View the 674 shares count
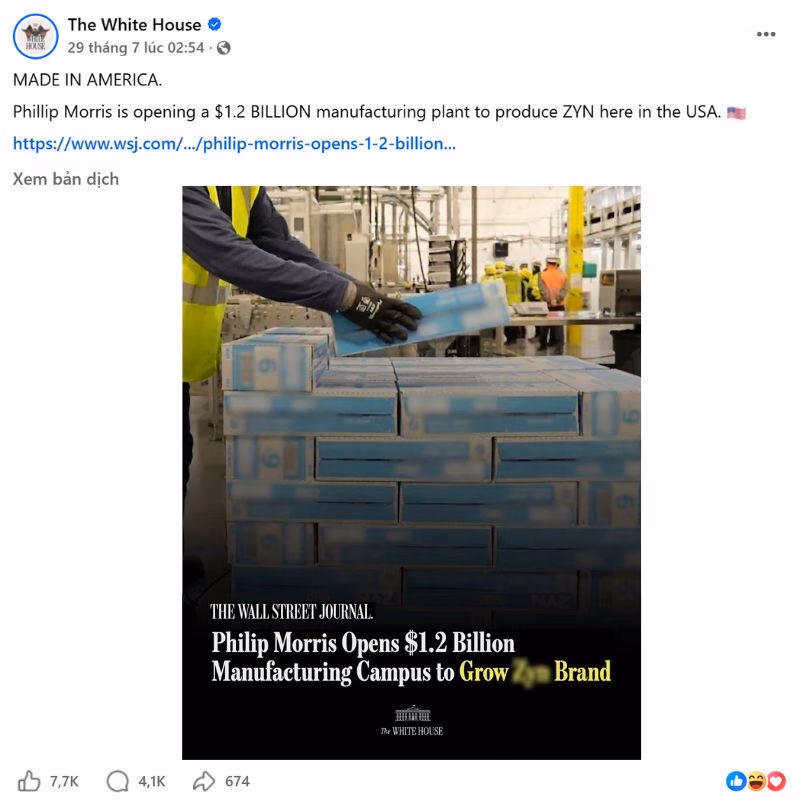 pos(237,782)
